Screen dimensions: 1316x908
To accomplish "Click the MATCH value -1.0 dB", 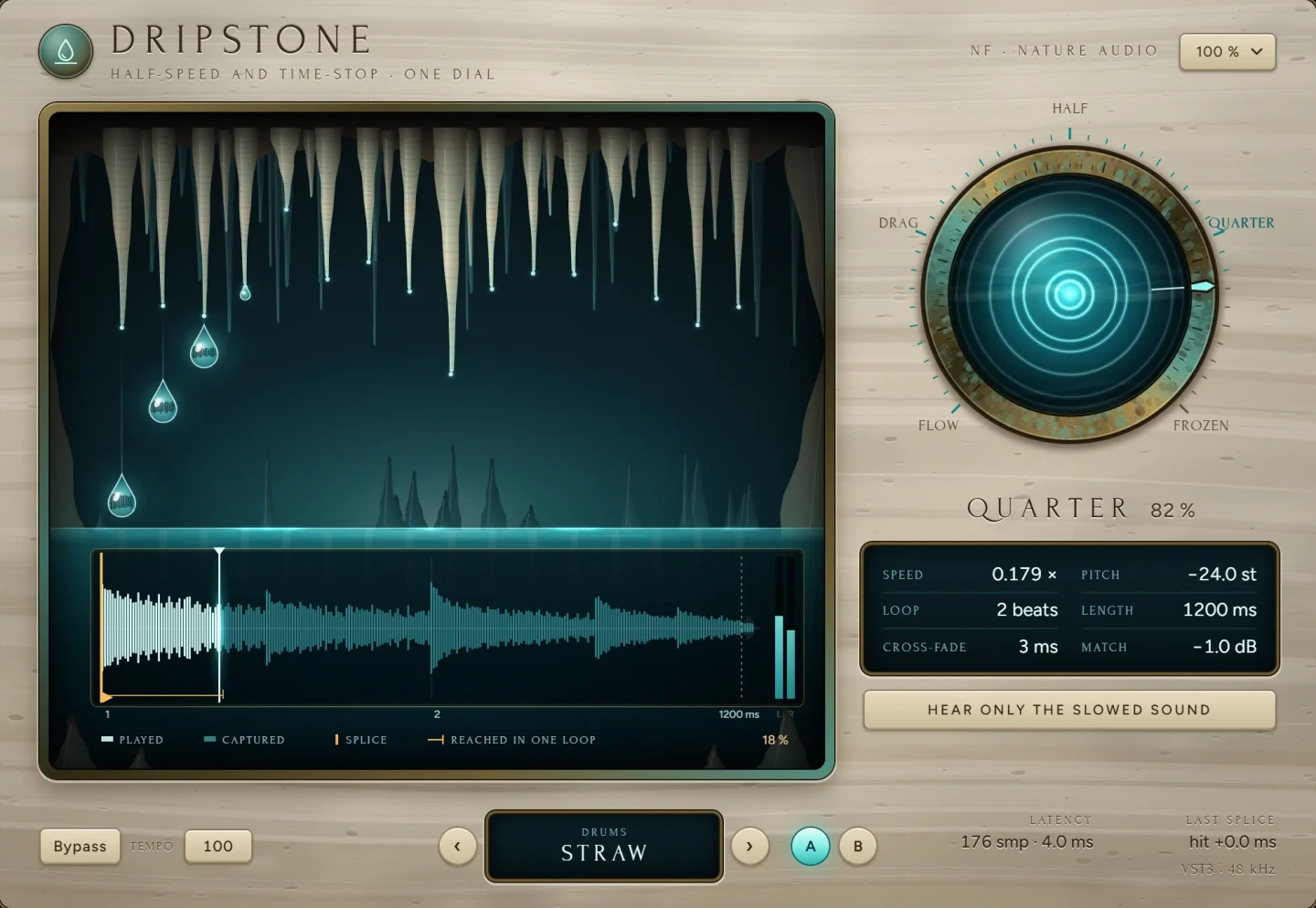I will 1225,646.
